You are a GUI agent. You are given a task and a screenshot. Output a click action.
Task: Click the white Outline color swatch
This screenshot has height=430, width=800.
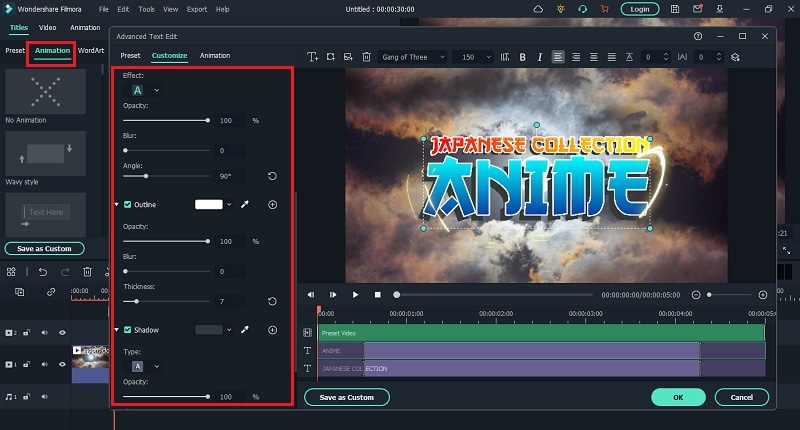coord(208,204)
